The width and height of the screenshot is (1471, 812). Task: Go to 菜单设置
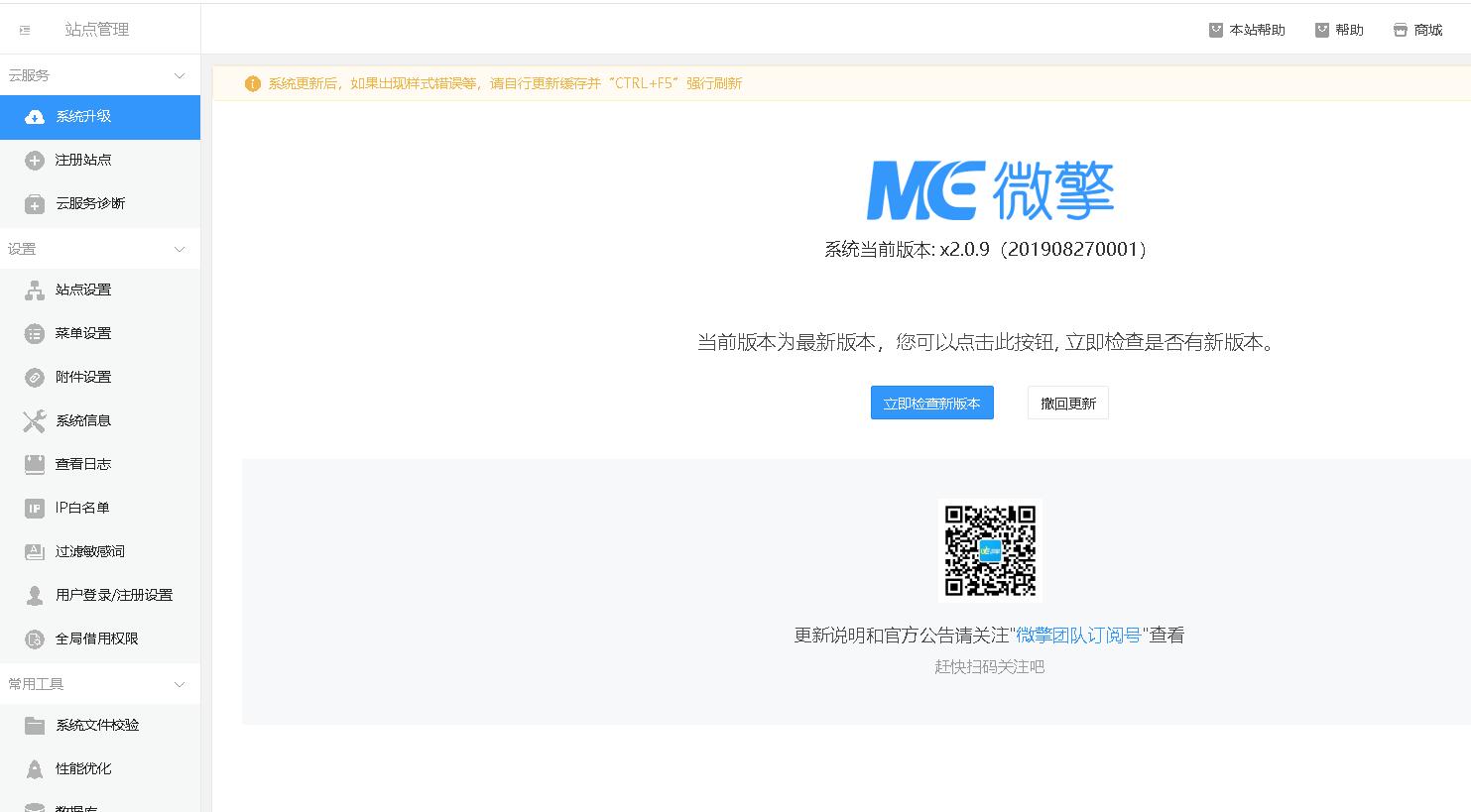[x=100, y=334]
